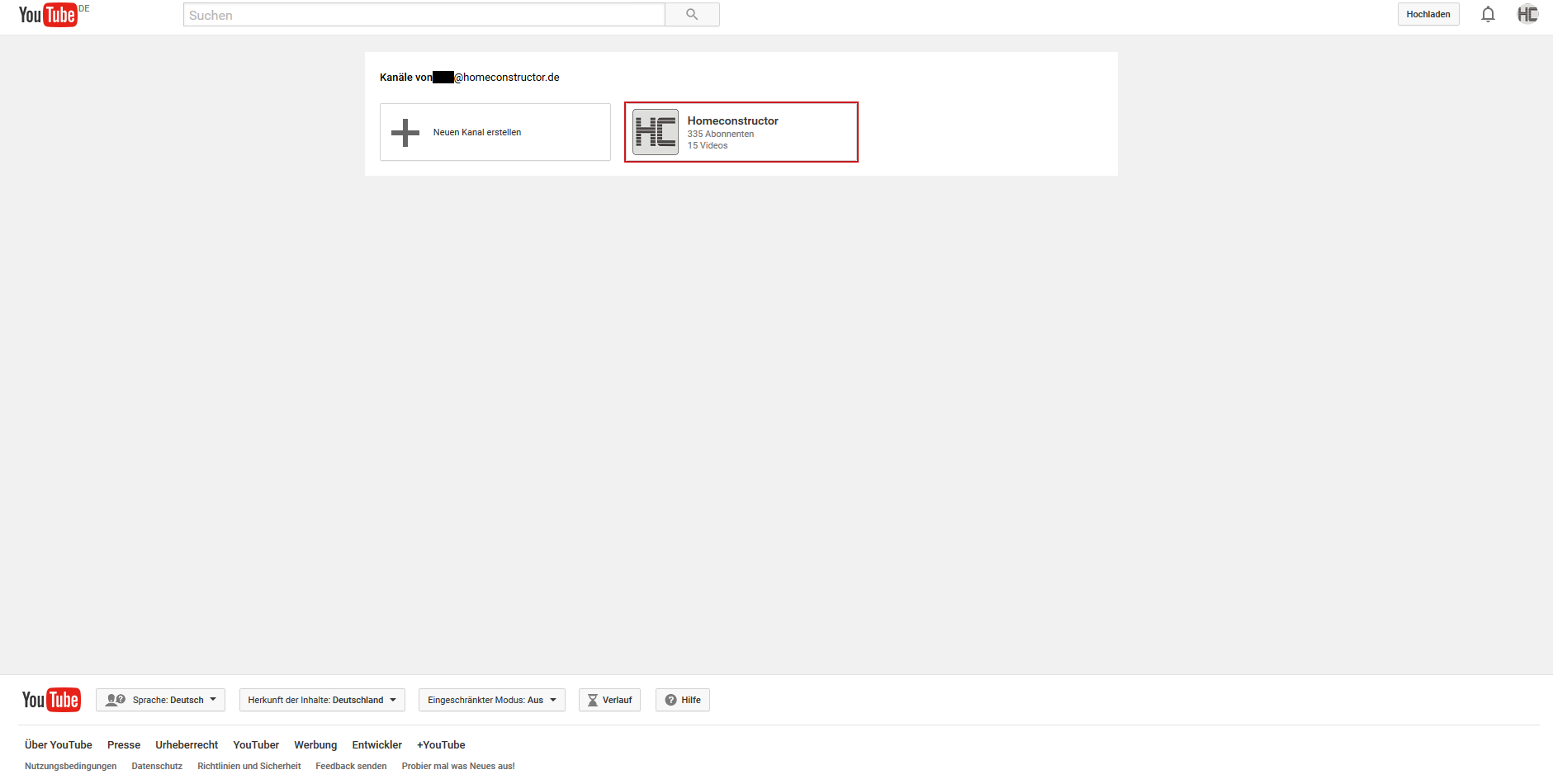Click the 335 Abonnenten text
Viewport: 1553px width, 784px height.
point(721,134)
